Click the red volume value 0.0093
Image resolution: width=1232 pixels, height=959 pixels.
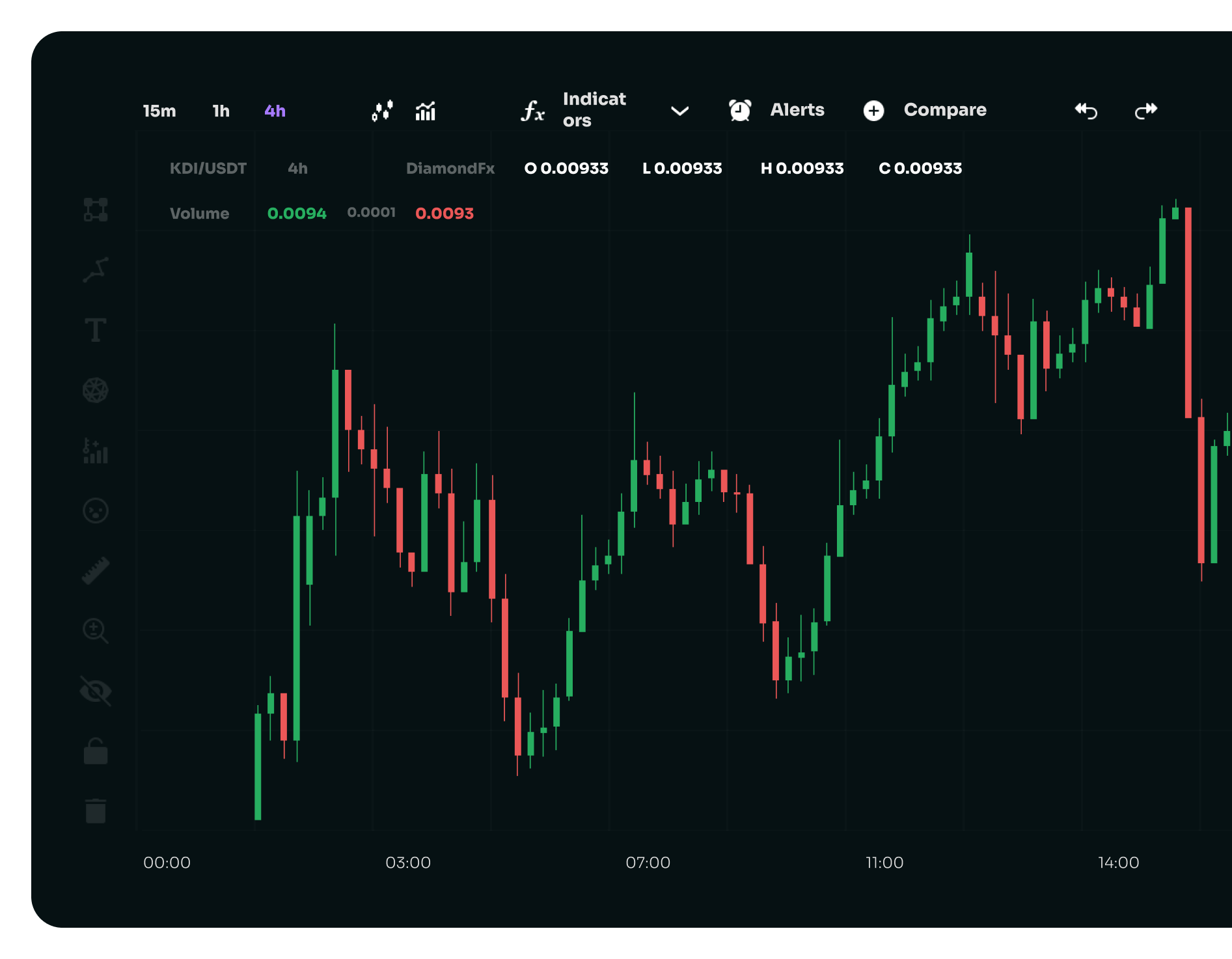(x=445, y=214)
